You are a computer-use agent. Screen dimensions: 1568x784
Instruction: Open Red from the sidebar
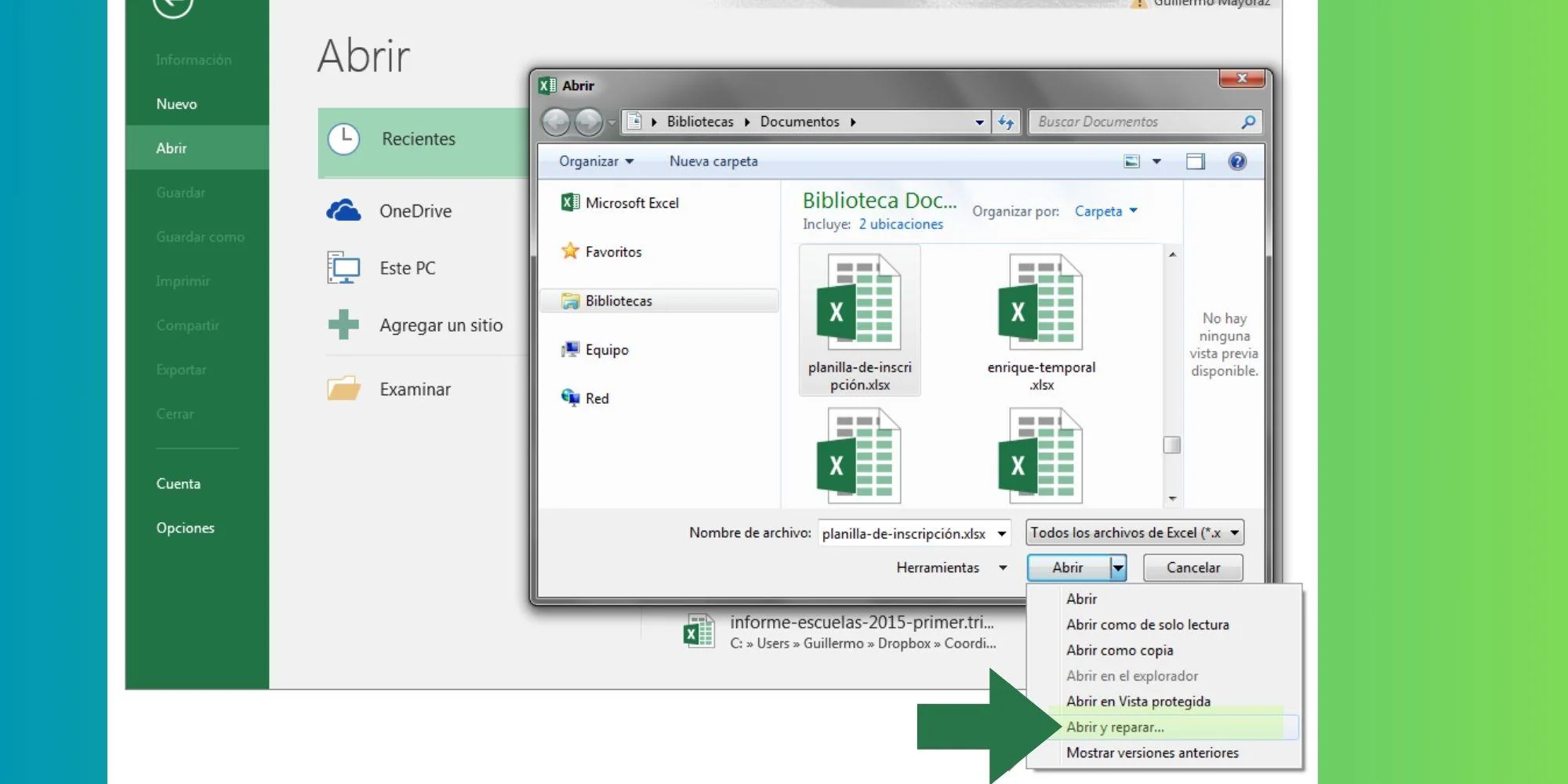[x=568, y=398]
